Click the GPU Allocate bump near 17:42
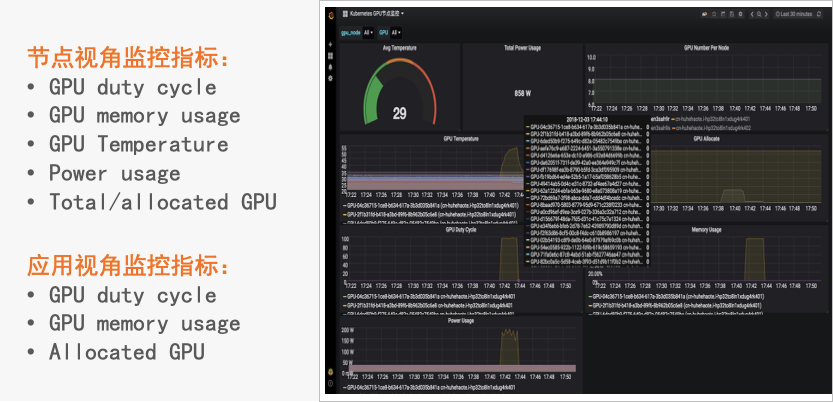The image size is (833, 402). [x=733, y=195]
